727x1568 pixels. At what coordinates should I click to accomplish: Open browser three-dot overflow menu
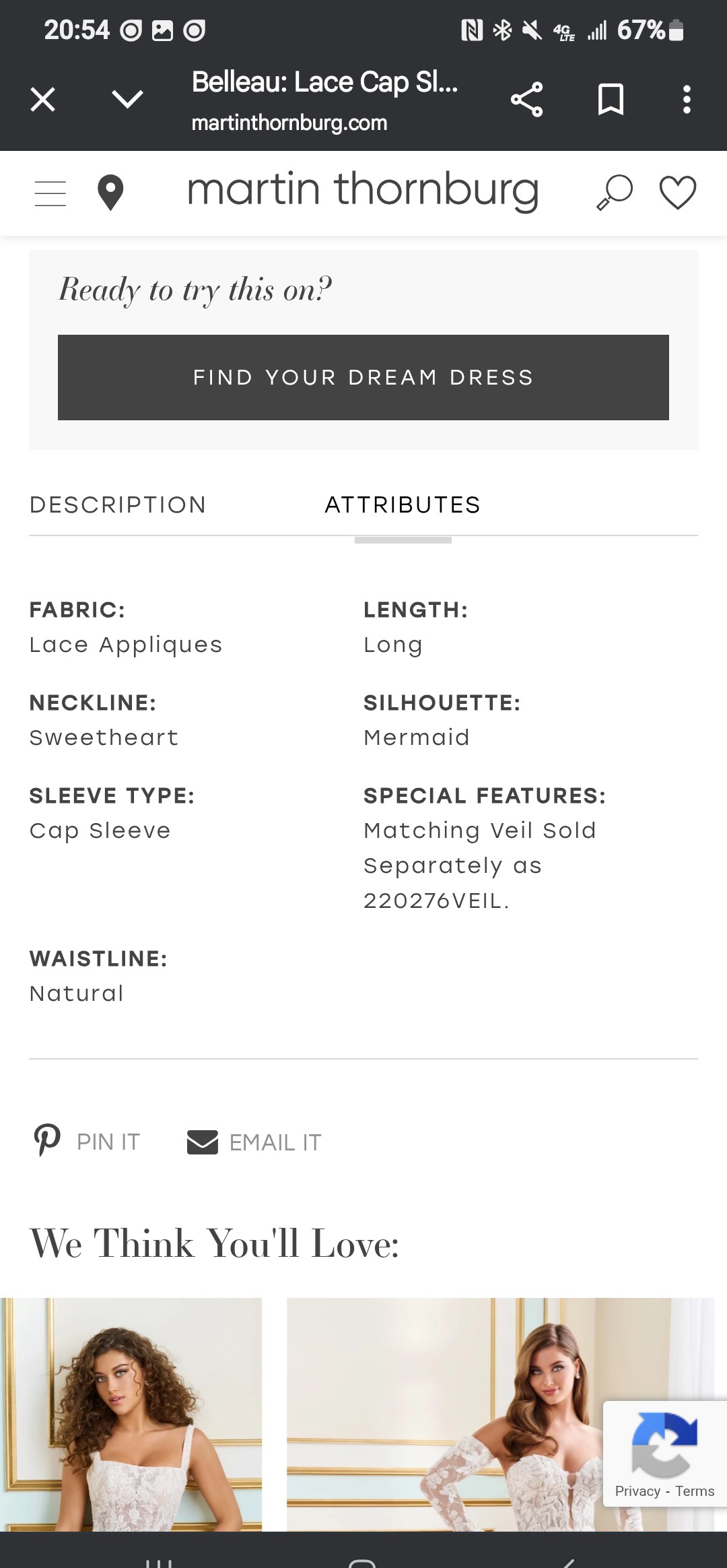click(x=687, y=100)
